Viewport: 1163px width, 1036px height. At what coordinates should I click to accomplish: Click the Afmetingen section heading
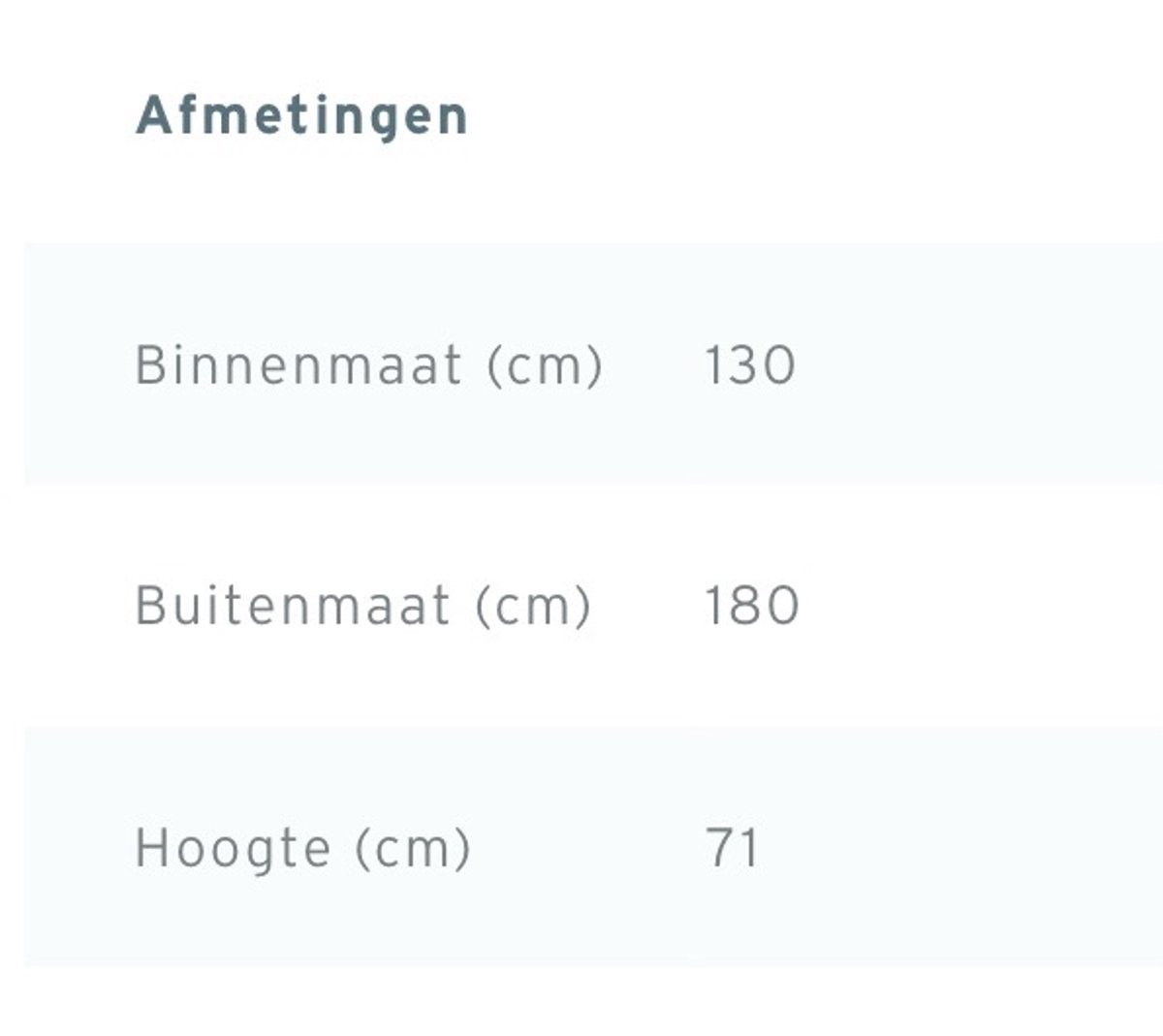[301, 117]
